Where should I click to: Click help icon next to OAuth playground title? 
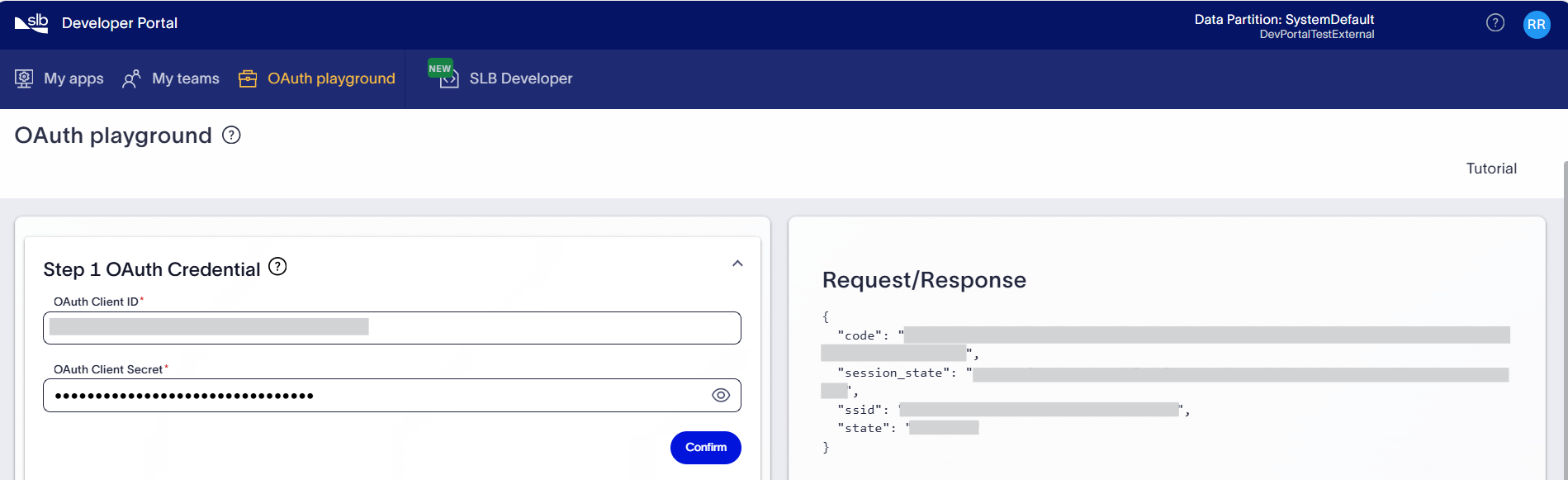[x=232, y=135]
